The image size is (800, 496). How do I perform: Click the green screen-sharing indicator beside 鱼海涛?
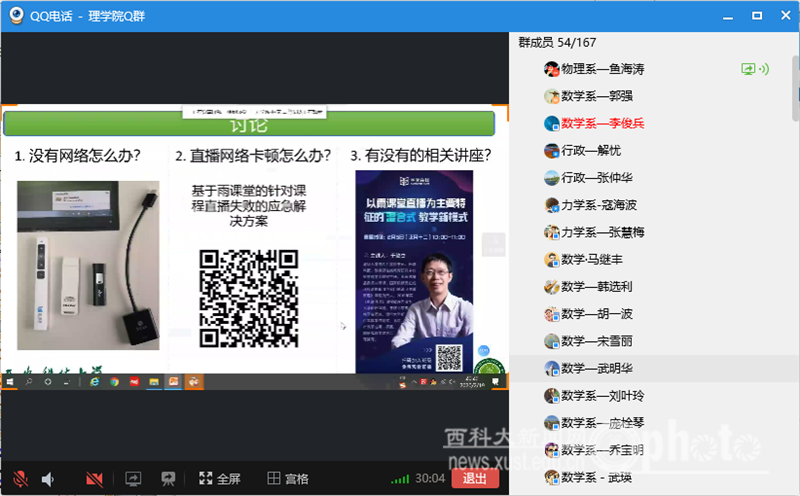coord(748,69)
